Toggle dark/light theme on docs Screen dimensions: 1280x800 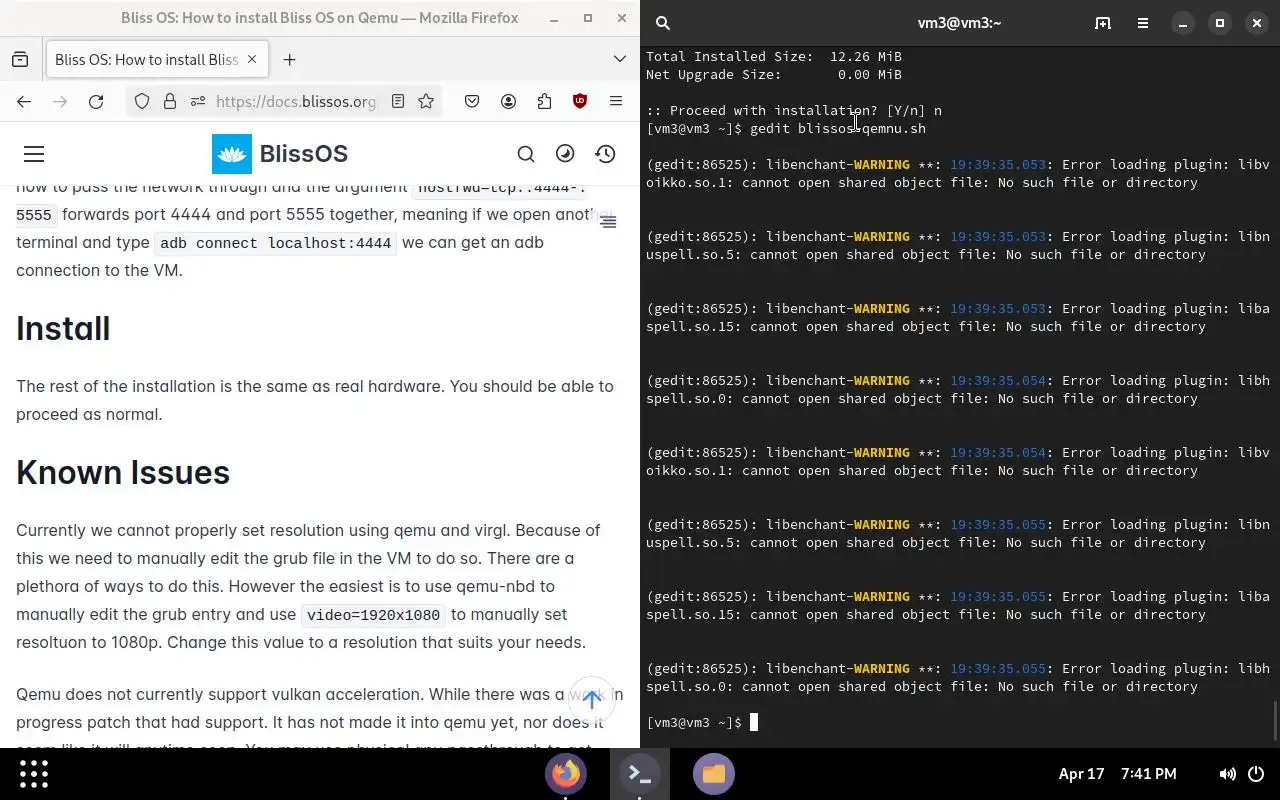pos(565,154)
